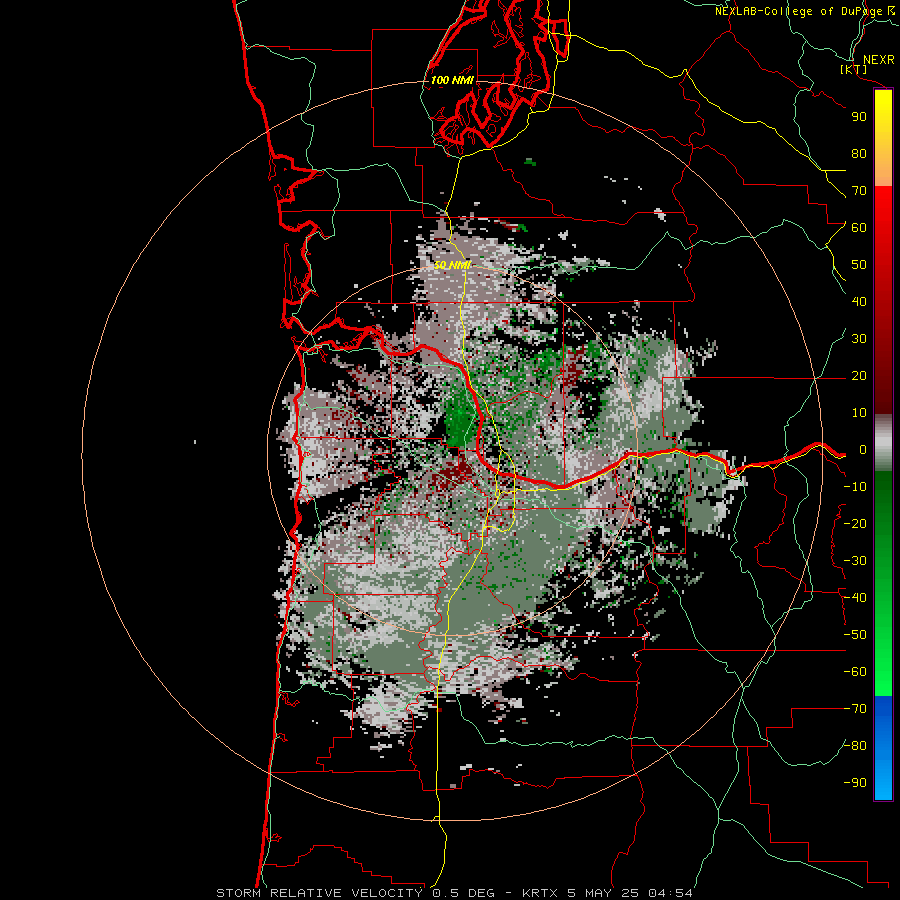
Task: Click the -40 value on velocity scale
Action: click(x=855, y=598)
